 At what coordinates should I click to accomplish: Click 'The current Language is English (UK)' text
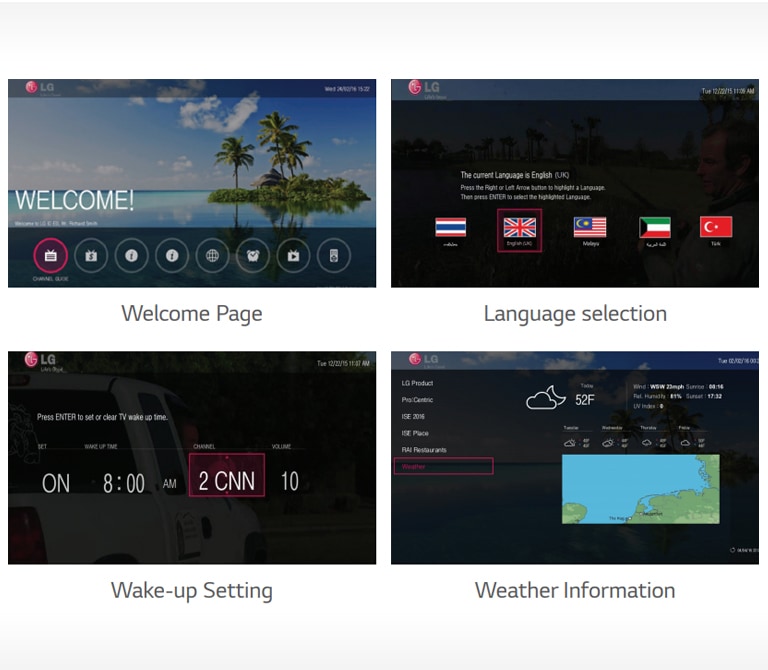pyautogui.click(x=515, y=175)
